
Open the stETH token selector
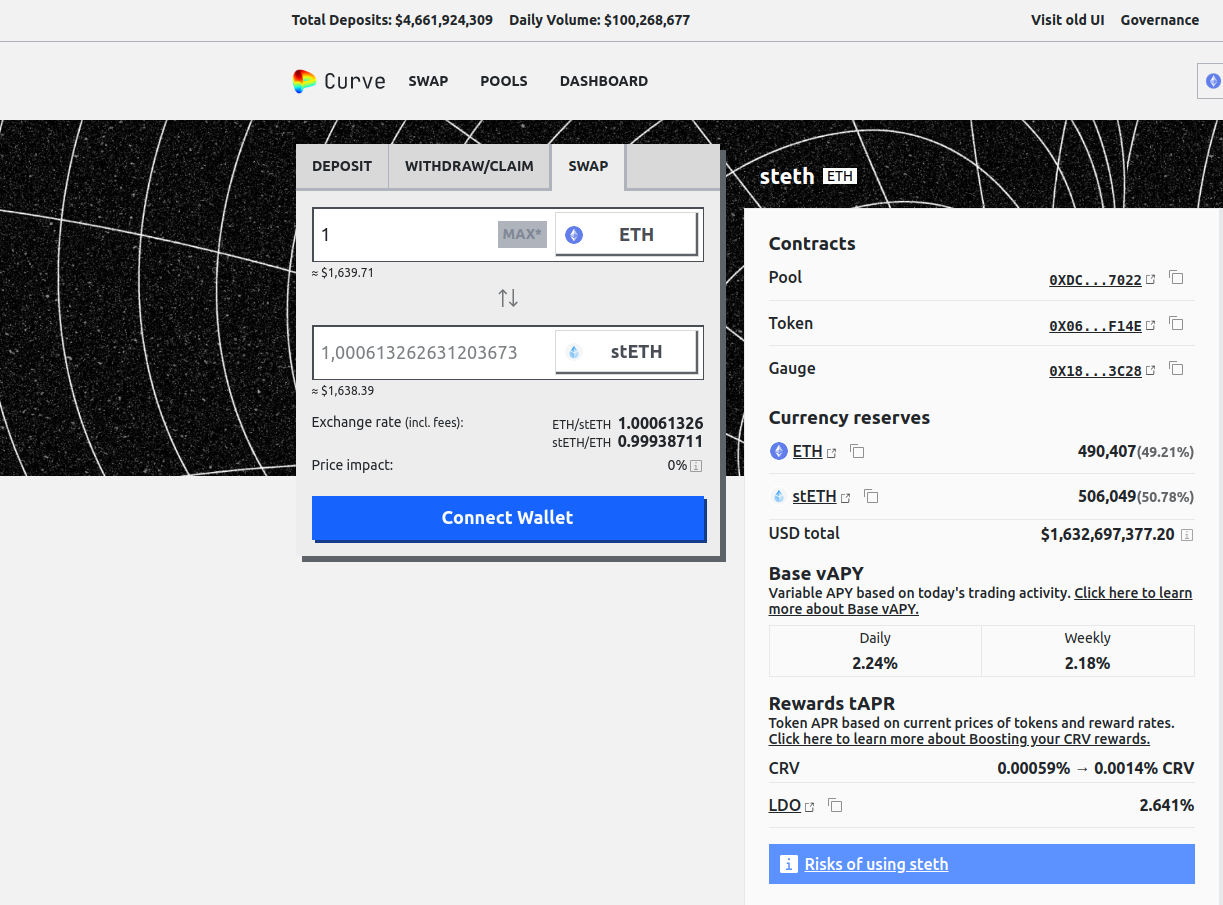tap(626, 352)
